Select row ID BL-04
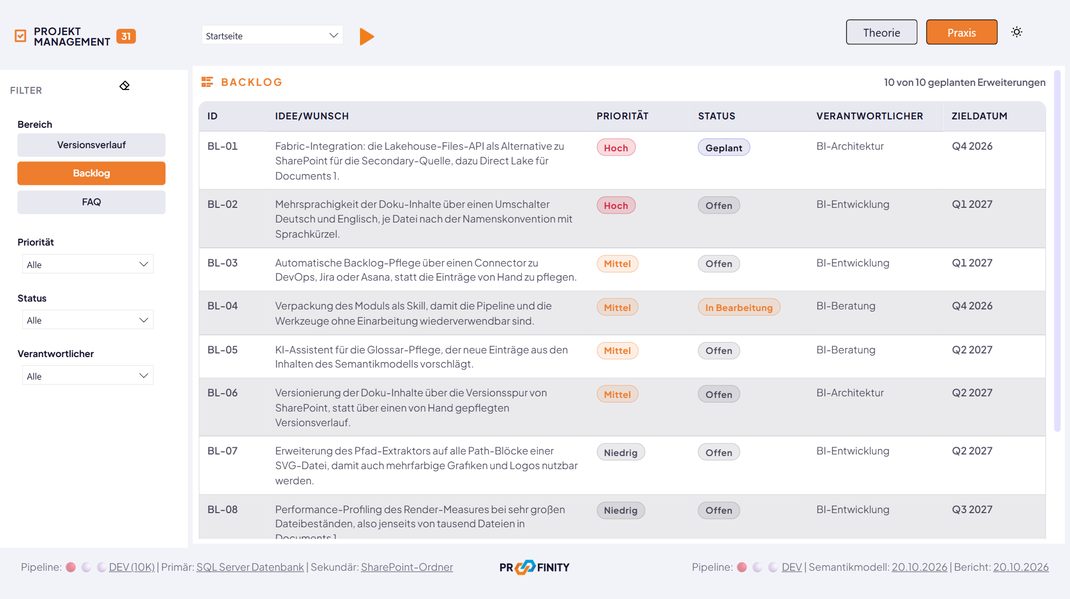Image resolution: width=1070 pixels, height=599 pixels. (222, 306)
